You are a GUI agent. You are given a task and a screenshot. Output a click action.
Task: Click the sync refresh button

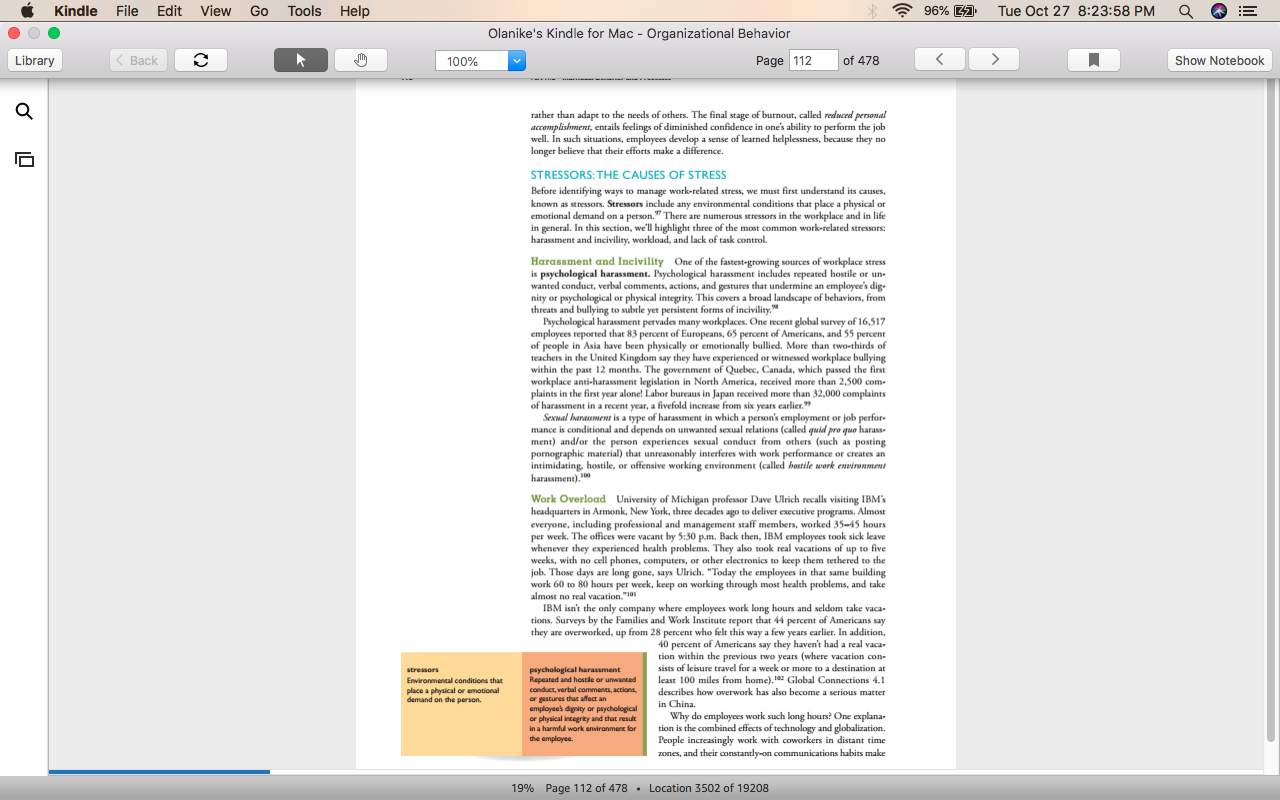pyautogui.click(x=201, y=60)
